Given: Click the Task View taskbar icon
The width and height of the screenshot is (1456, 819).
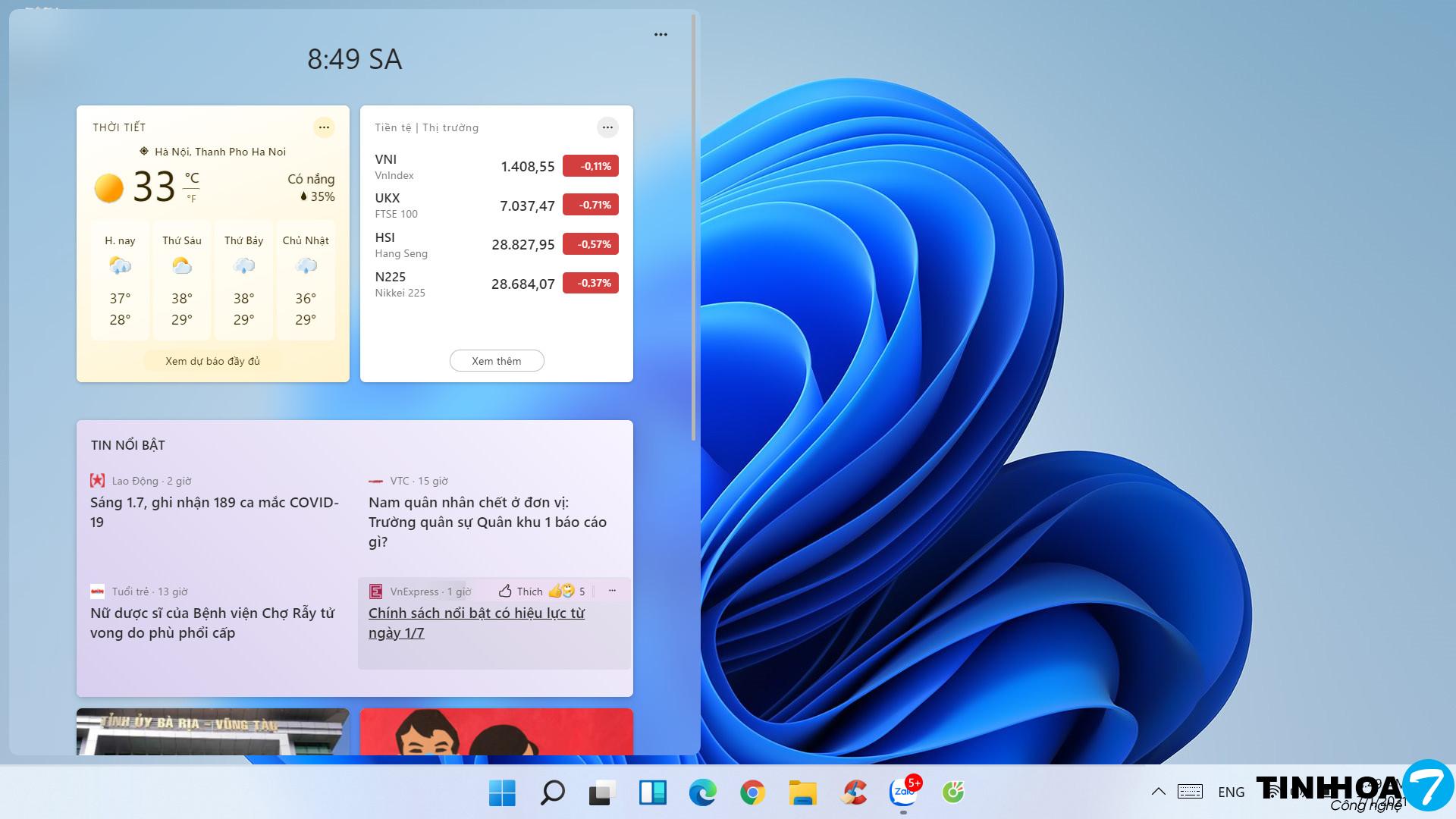Looking at the screenshot, I should click(602, 792).
